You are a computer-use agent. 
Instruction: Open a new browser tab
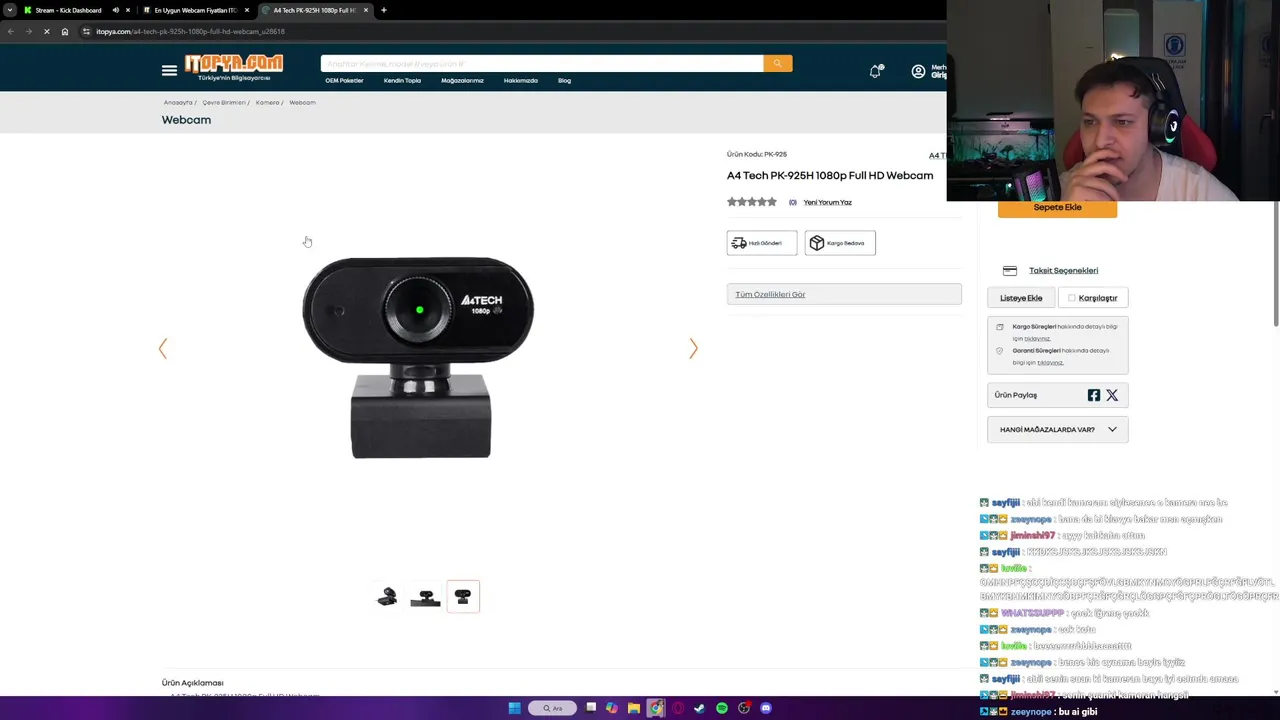pyautogui.click(x=384, y=10)
